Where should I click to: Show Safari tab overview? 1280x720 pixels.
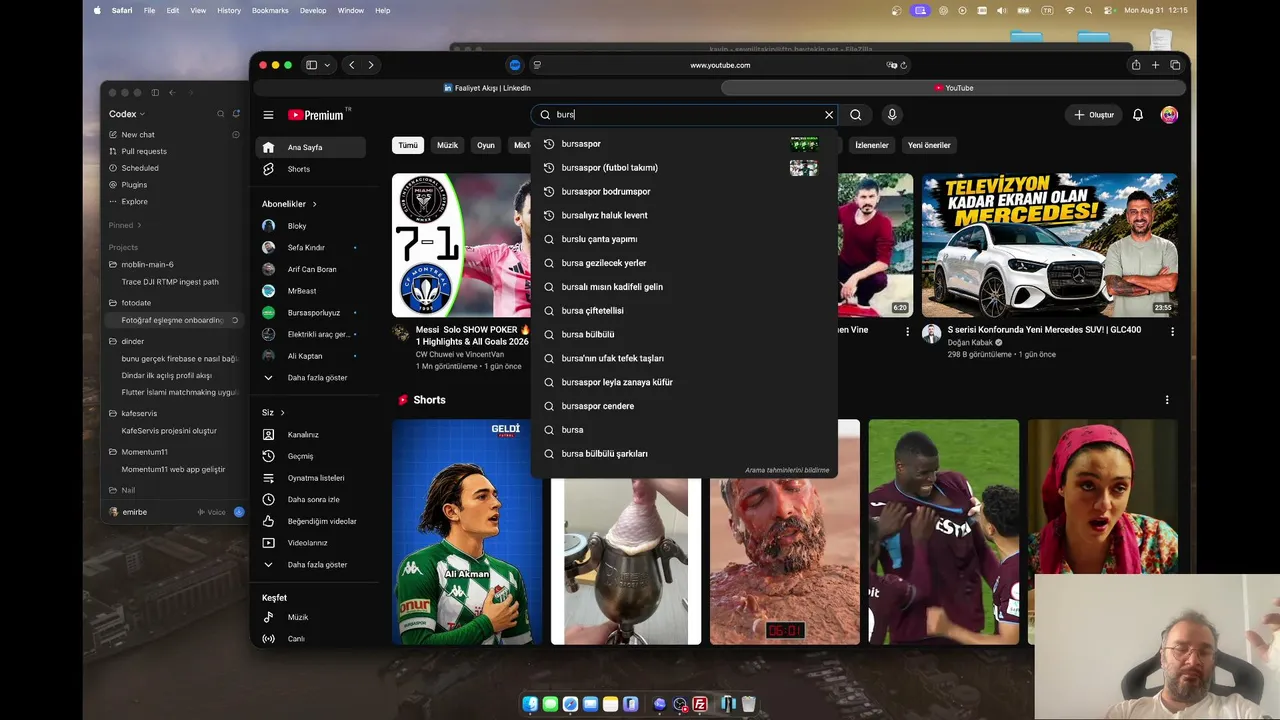[x=1175, y=65]
